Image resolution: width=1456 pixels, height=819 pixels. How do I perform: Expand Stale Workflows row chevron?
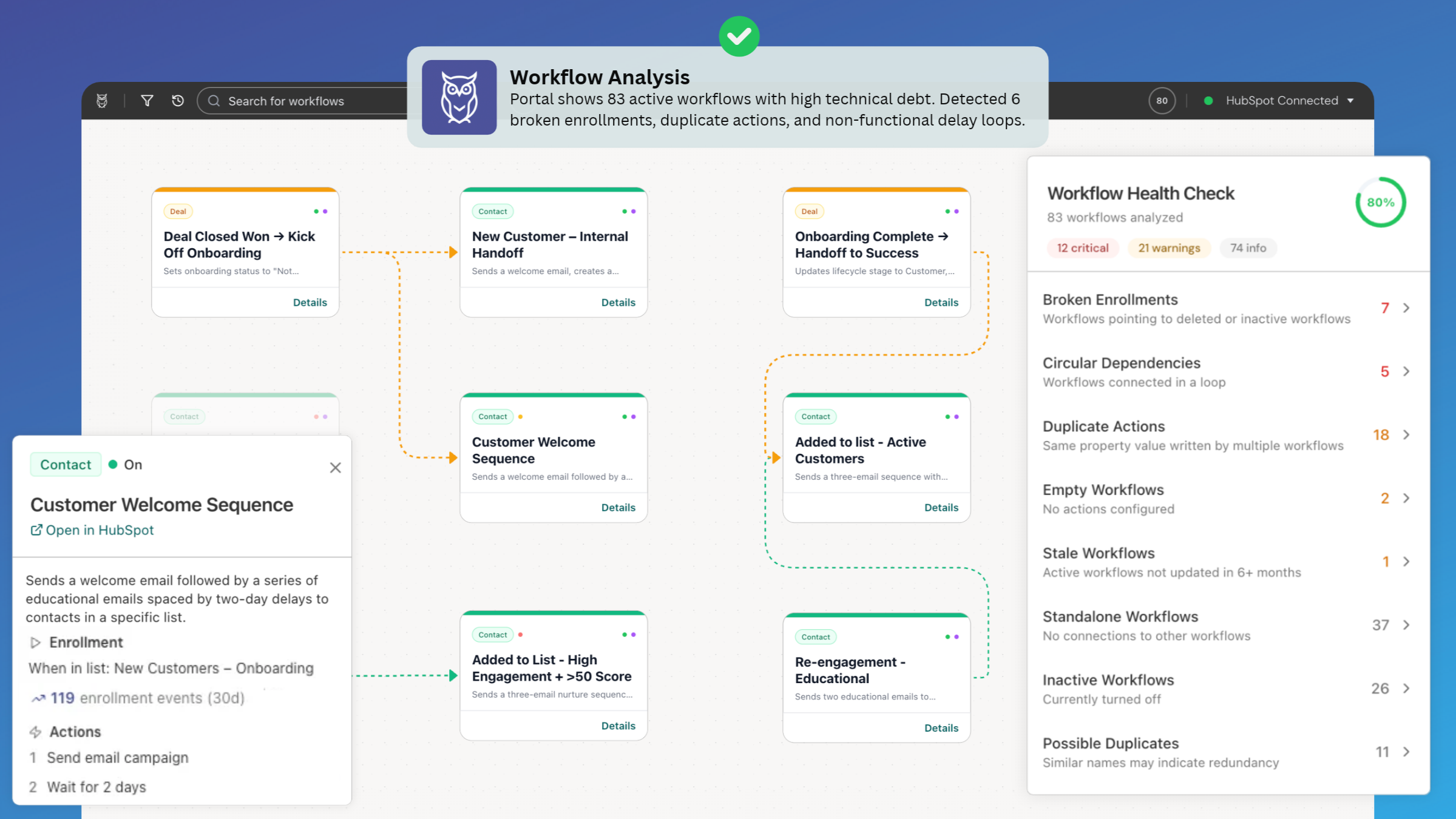coord(1406,562)
